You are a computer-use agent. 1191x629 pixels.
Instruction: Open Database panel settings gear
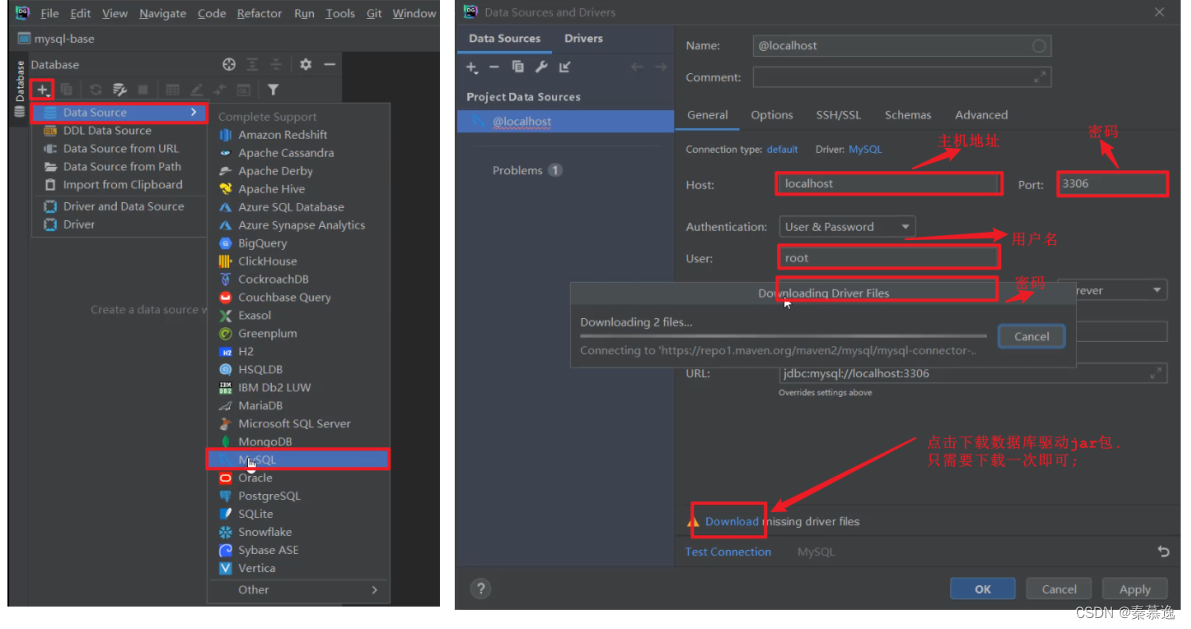[x=305, y=65]
